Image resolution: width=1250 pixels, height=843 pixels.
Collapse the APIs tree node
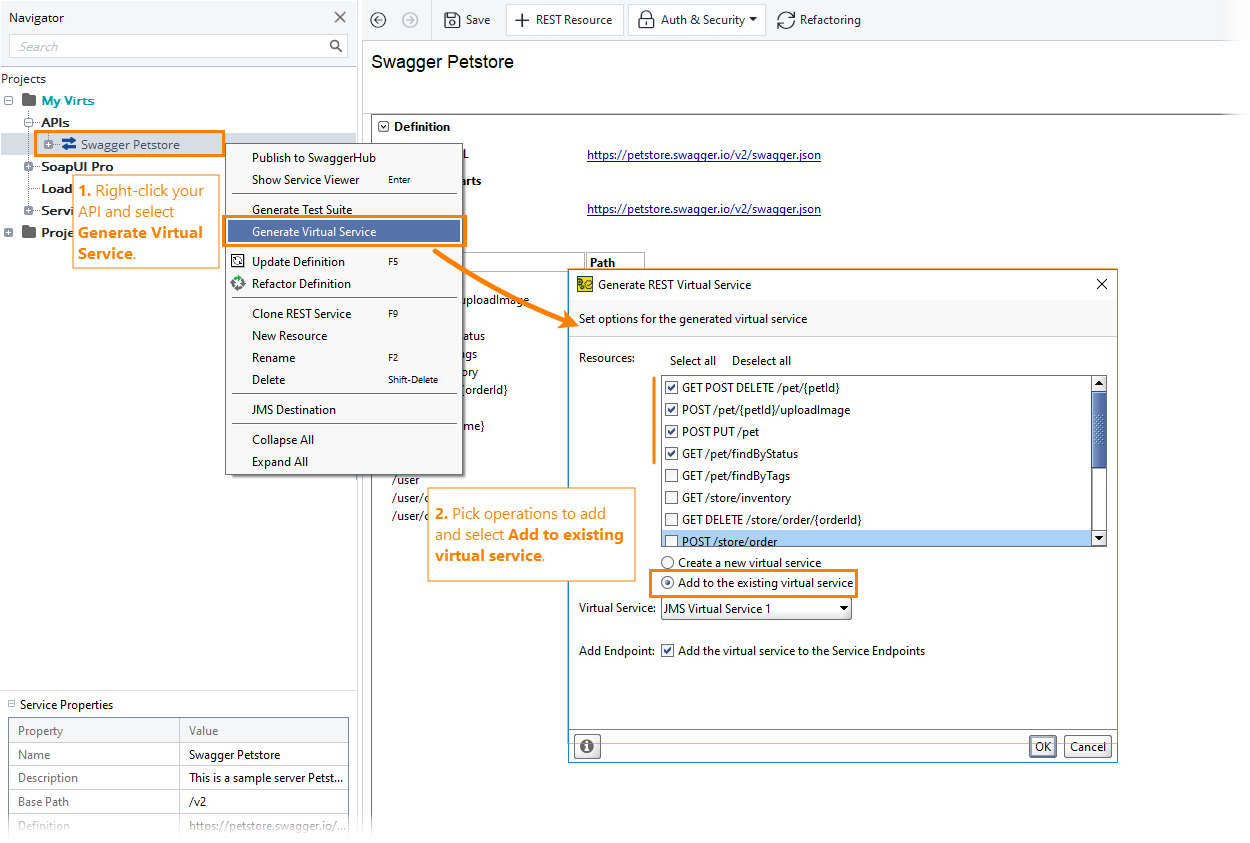[x=29, y=123]
